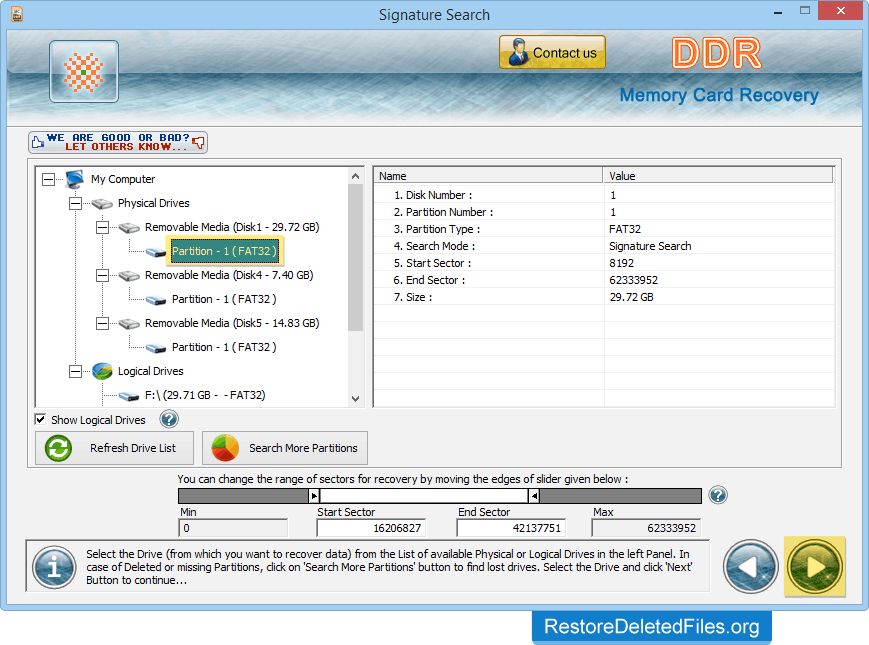Click the green Next arrow button
The image size is (869, 645).
[x=815, y=567]
